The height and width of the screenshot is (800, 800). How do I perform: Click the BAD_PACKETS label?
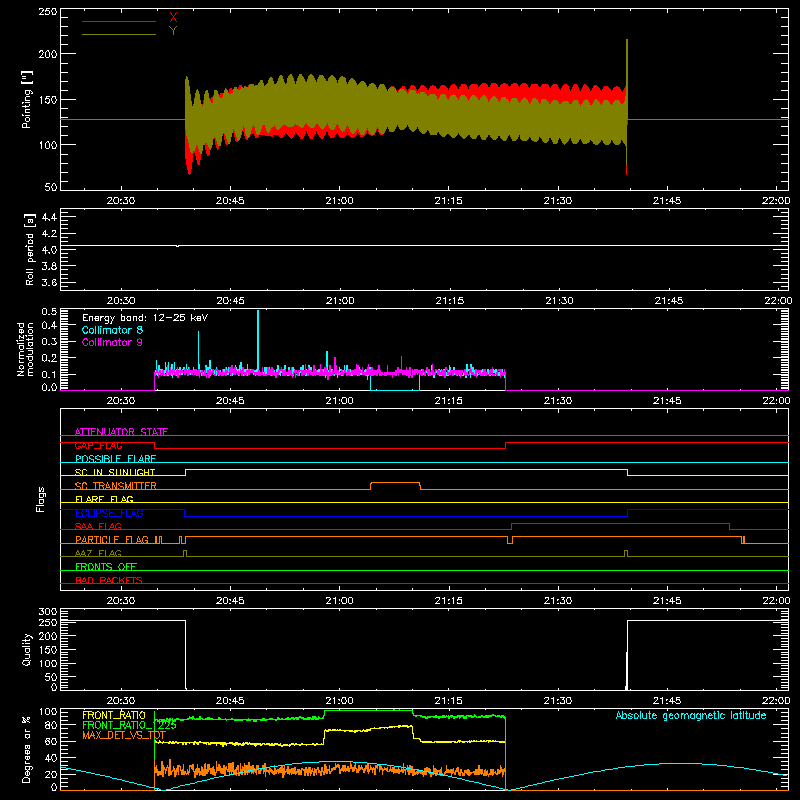point(109,580)
